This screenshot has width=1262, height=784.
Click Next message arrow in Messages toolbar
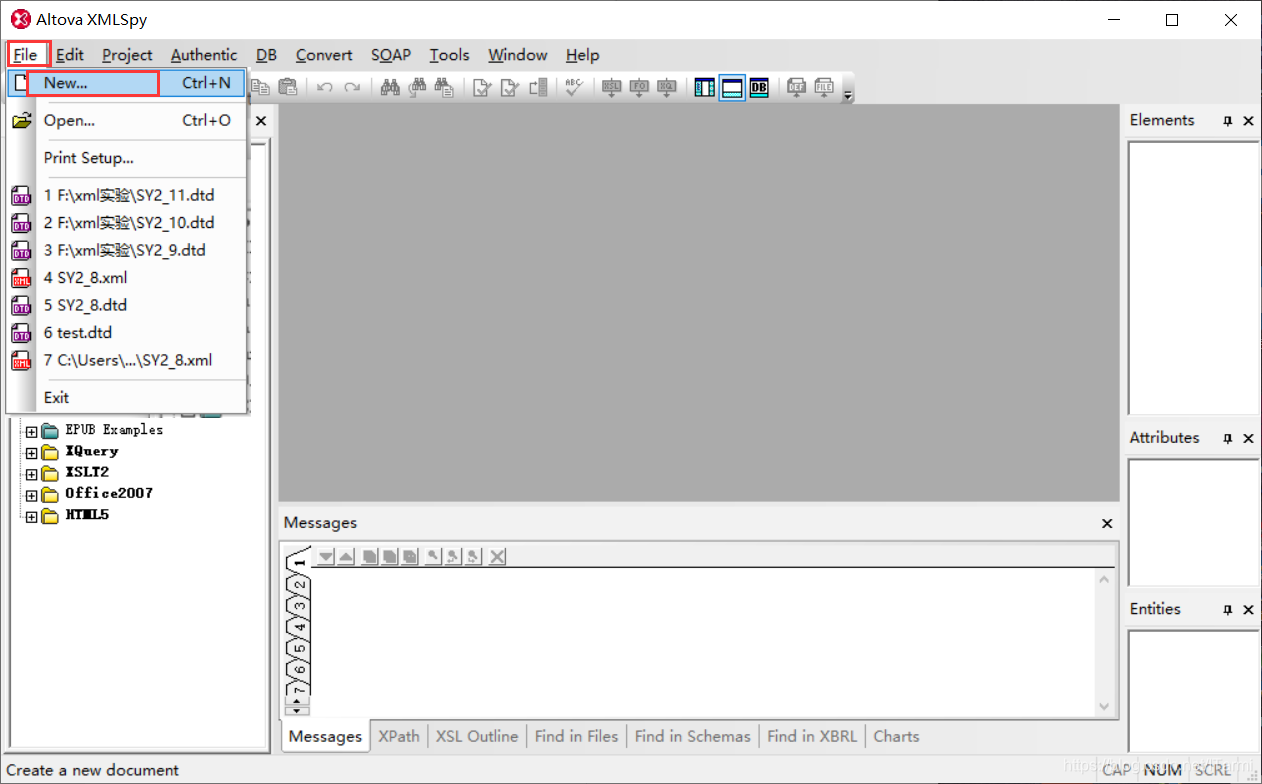[x=326, y=557]
